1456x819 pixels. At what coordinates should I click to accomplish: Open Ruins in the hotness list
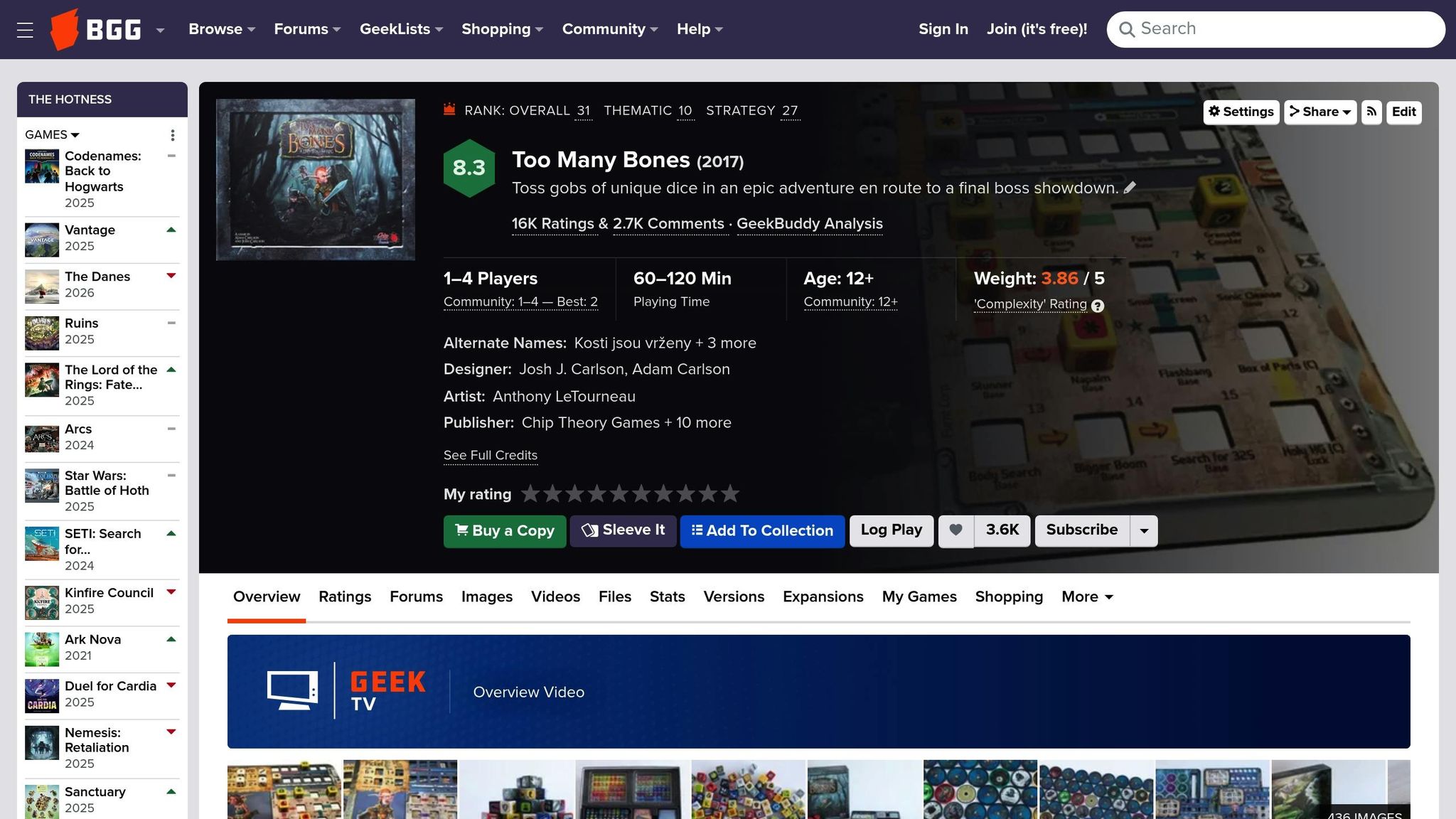point(81,323)
